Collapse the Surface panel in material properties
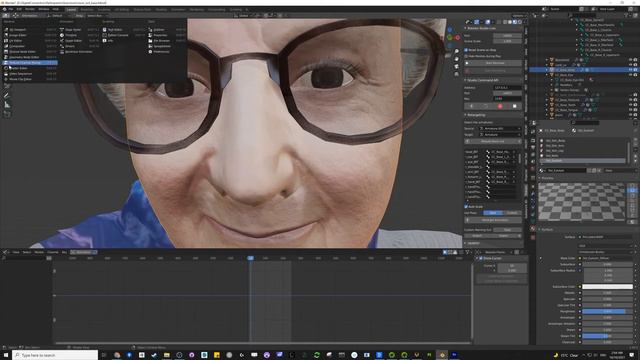This screenshot has width=640, height=360. (540, 230)
